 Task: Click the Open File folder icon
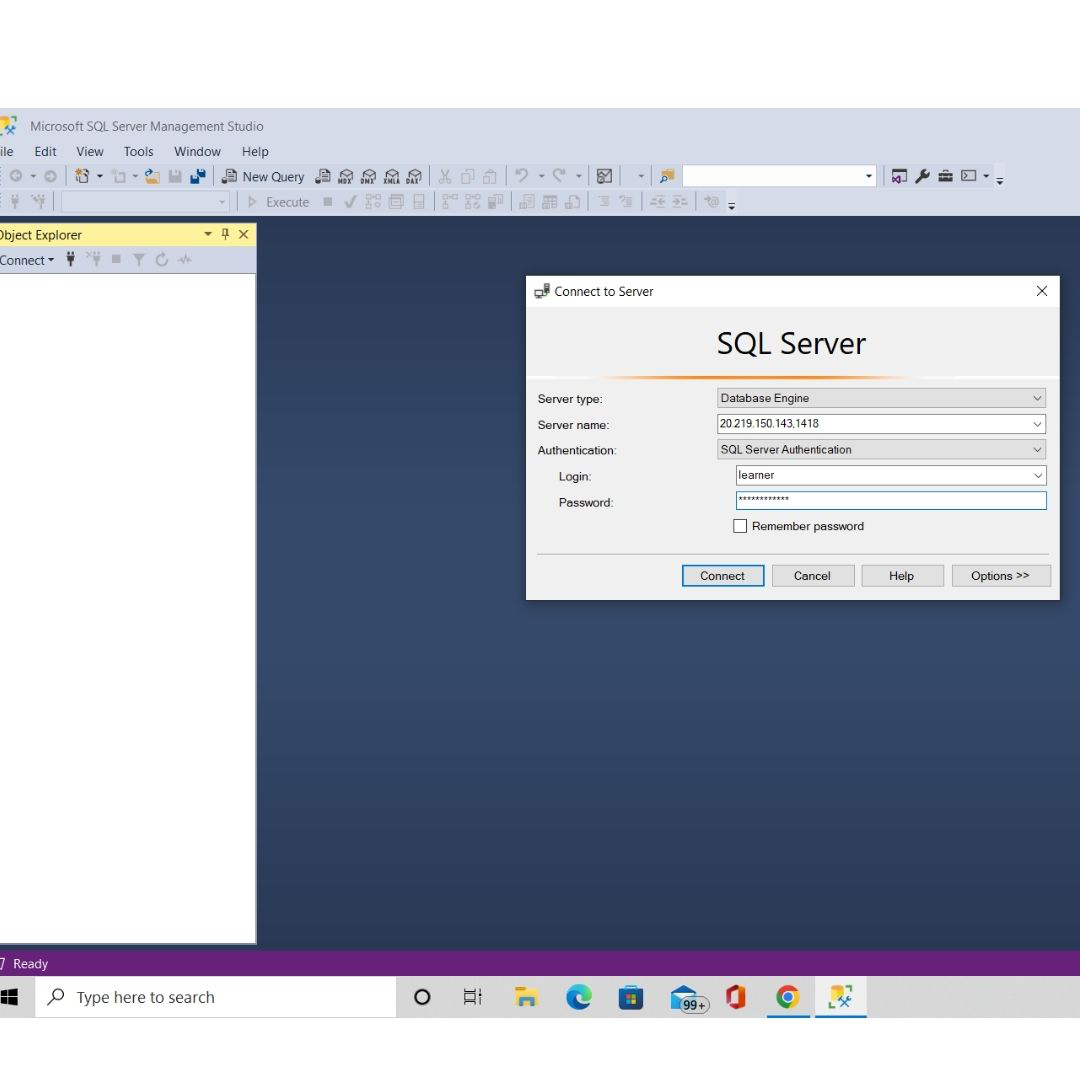[152, 176]
